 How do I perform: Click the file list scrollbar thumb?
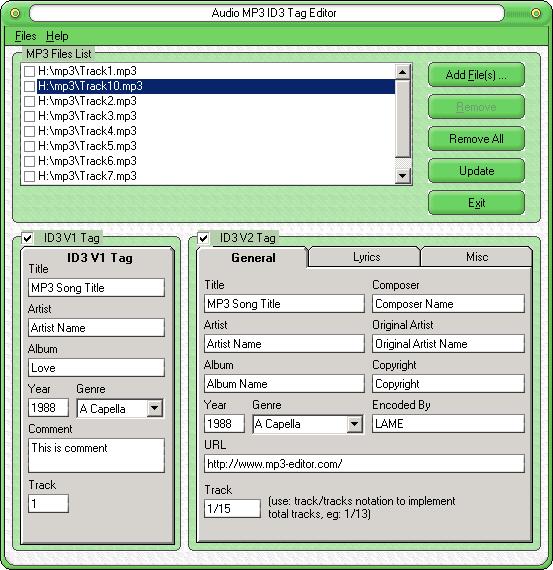tap(402, 119)
